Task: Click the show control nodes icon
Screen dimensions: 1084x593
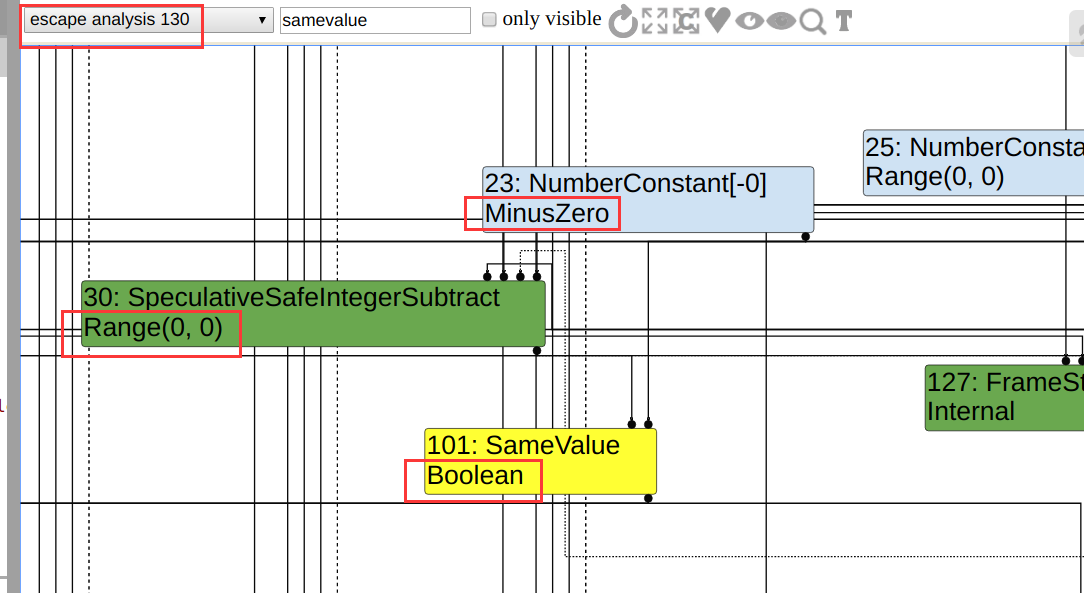Action: 686,21
